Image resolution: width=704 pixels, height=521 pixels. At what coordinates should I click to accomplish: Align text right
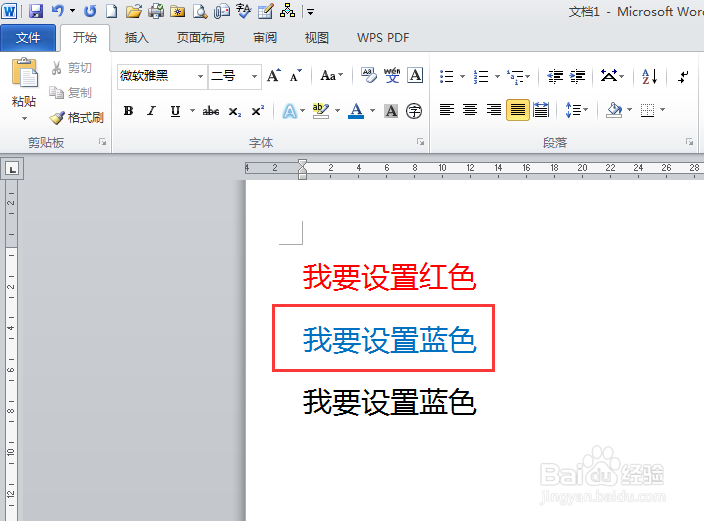pos(494,110)
